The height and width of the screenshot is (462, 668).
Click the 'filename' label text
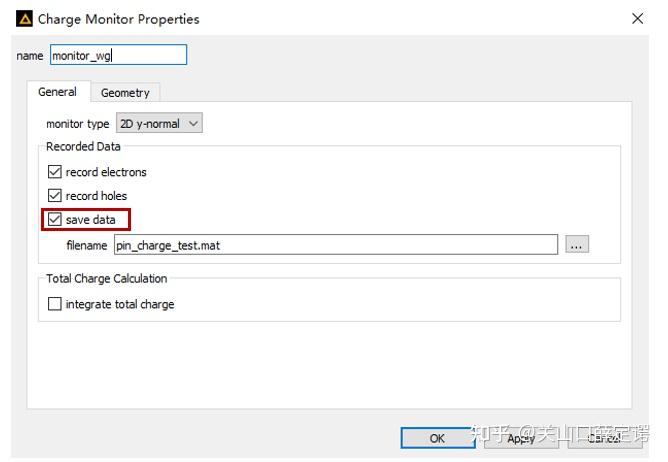point(86,245)
